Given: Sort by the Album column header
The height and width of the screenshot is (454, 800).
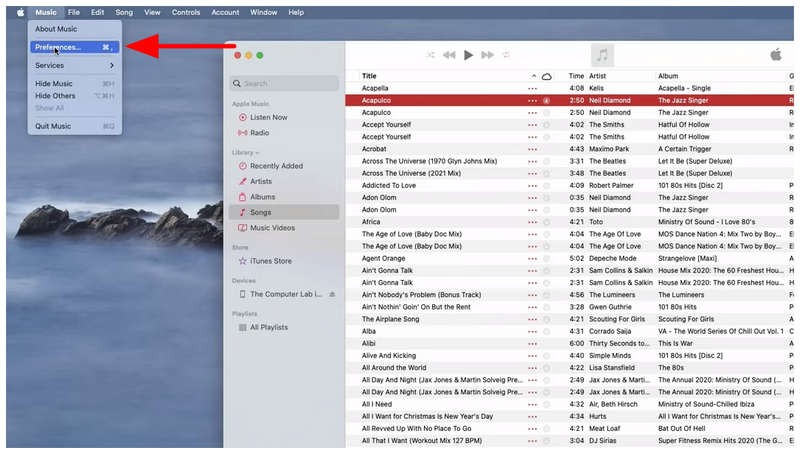Looking at the screenshot, I should point(668,76).
